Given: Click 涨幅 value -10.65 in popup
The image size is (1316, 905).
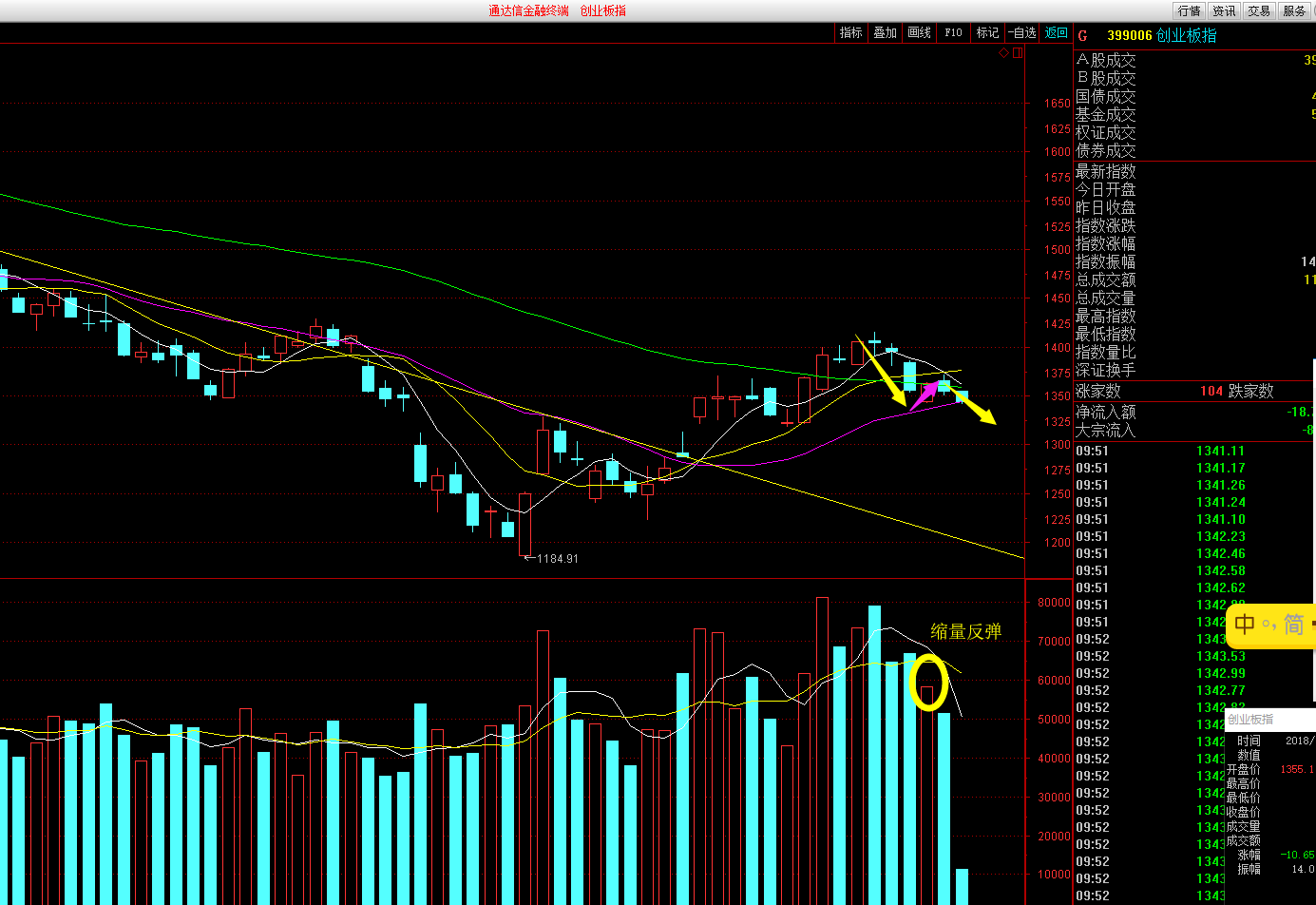Looking at the screenshot, I should pyautogui.click(x=1298, y=855).
